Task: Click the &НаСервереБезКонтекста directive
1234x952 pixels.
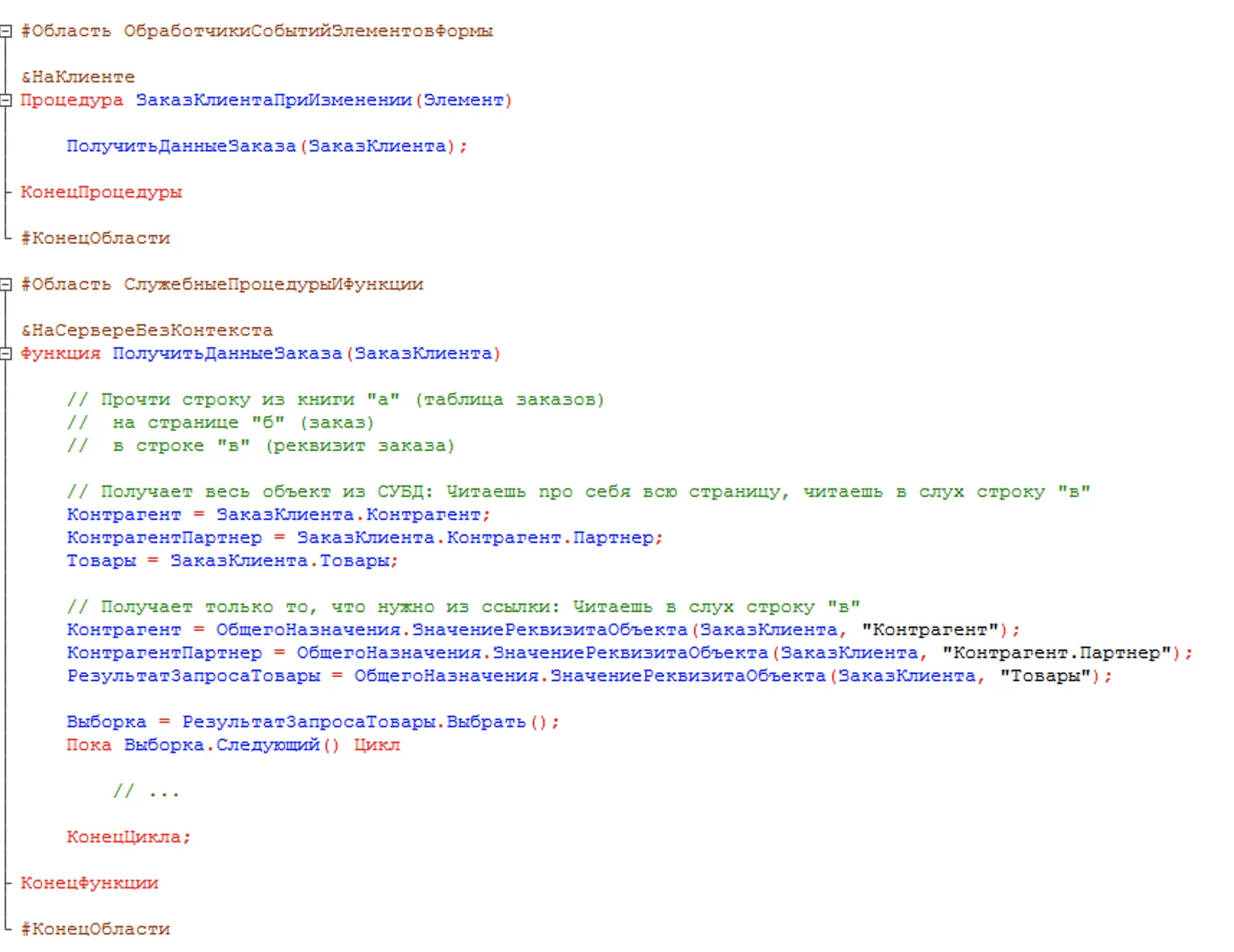Action: 147,331
